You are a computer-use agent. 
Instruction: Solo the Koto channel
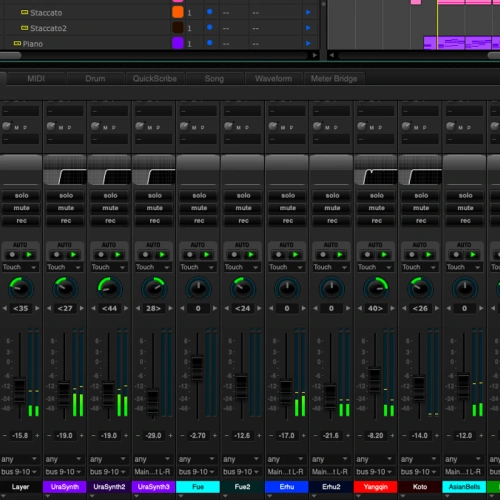(421, 195)
